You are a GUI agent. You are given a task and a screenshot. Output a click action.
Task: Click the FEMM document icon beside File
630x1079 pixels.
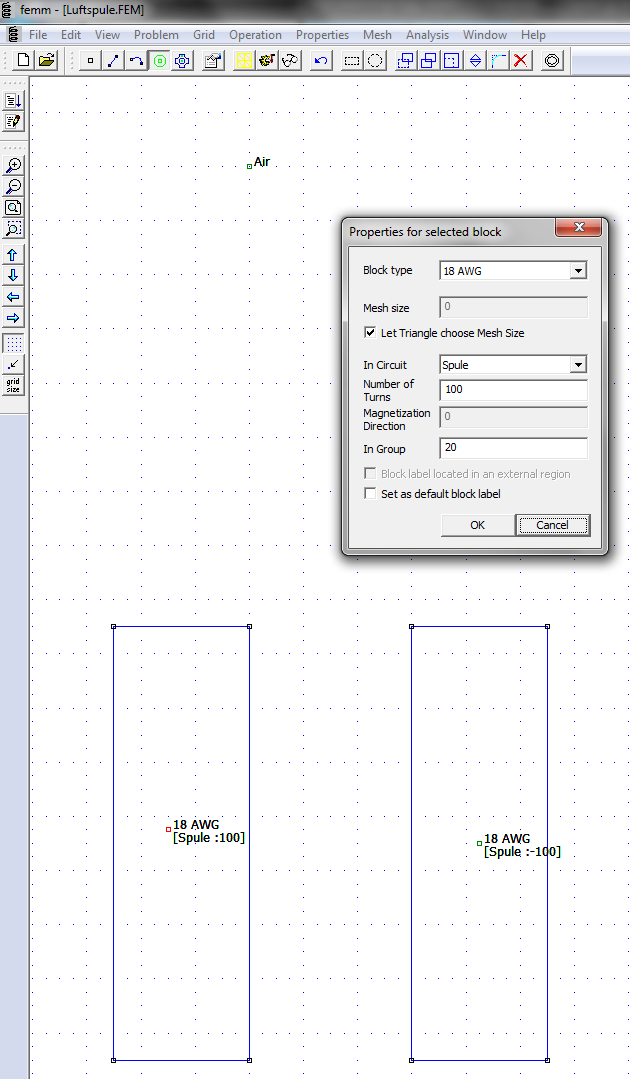14,34
